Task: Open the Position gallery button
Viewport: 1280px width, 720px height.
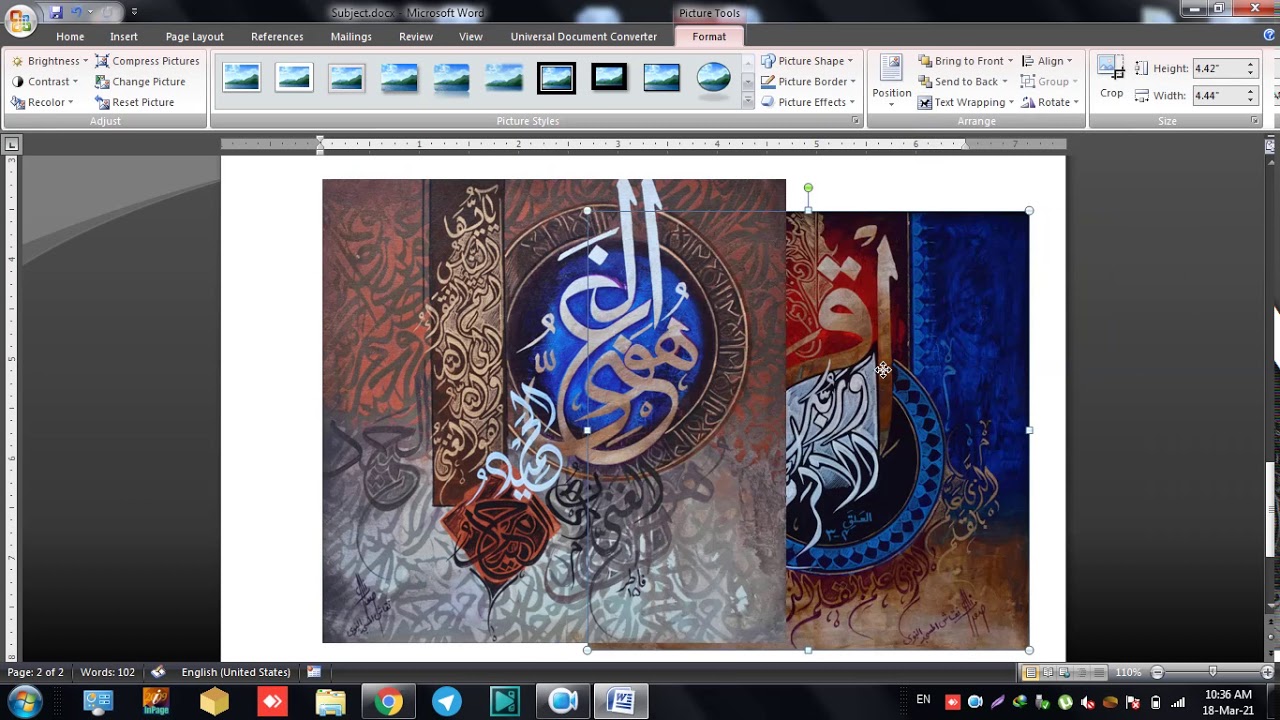Action: click(x=891, y=82)
